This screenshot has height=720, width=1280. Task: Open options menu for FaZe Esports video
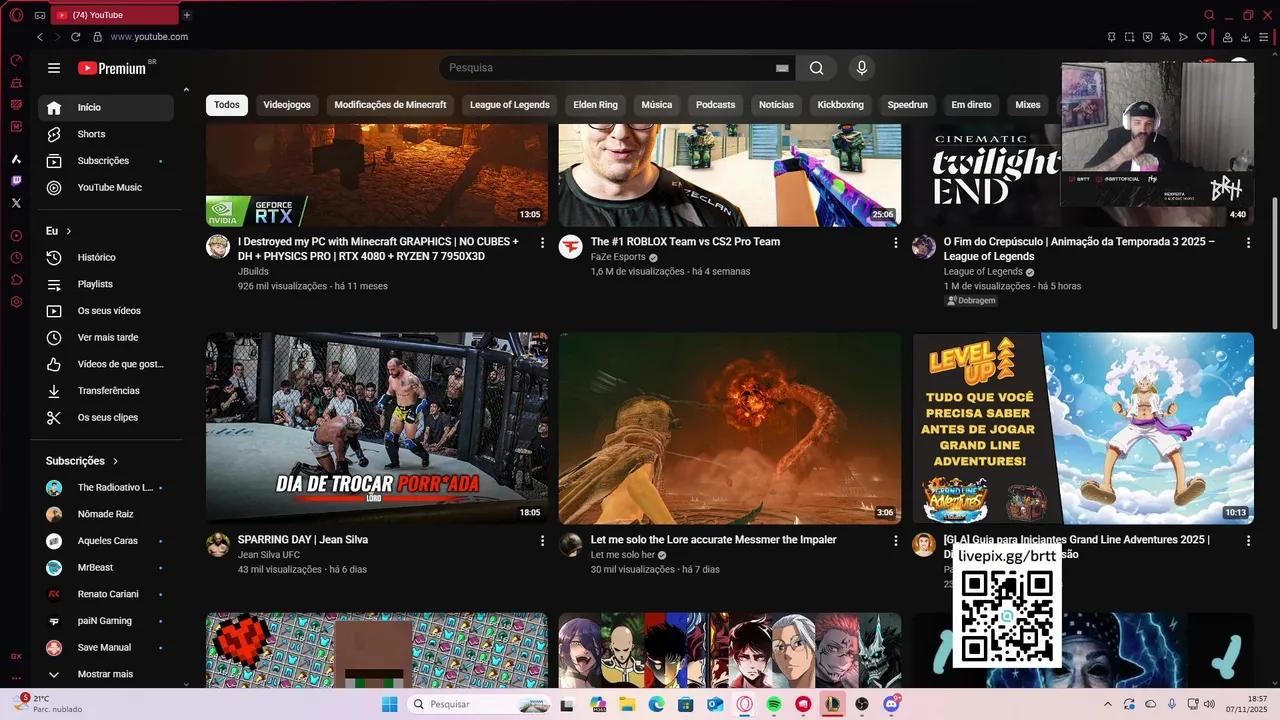tap(896, 243)
